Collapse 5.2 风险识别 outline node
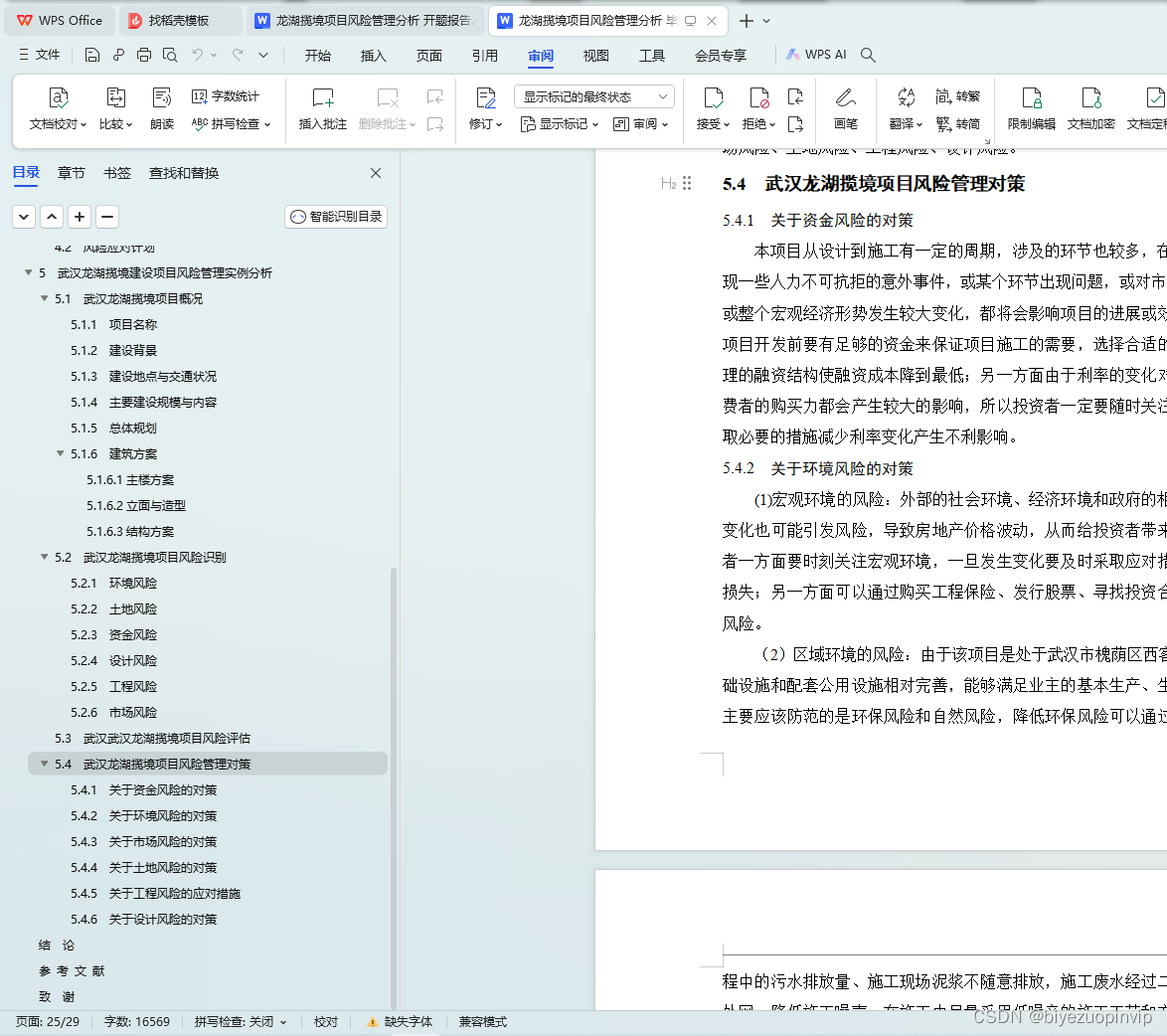Image resolution: width=1167 pixels, height=1036 pixels. [x=44, y=557]
